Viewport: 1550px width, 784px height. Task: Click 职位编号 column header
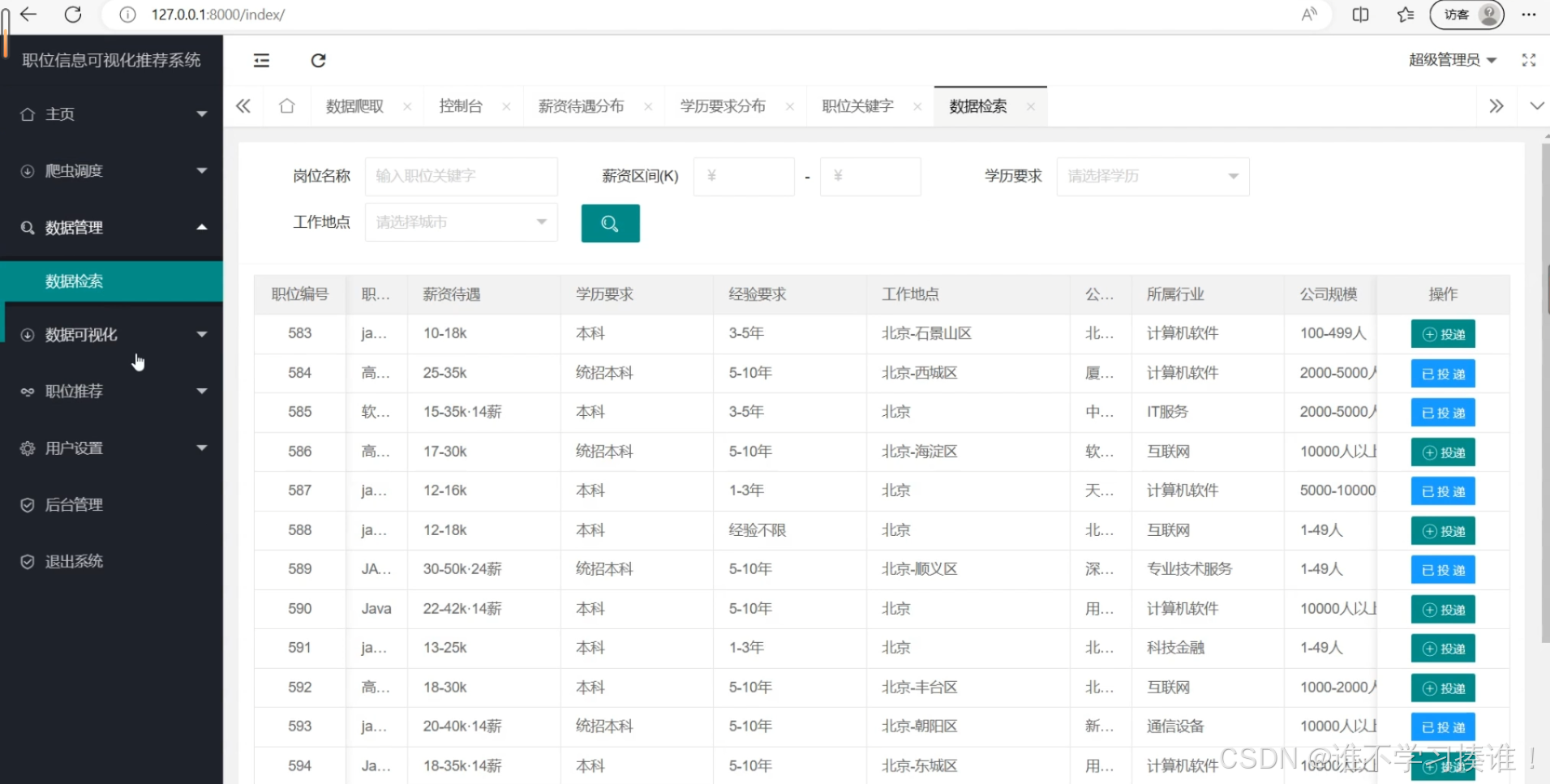click(x=300, y=294)
